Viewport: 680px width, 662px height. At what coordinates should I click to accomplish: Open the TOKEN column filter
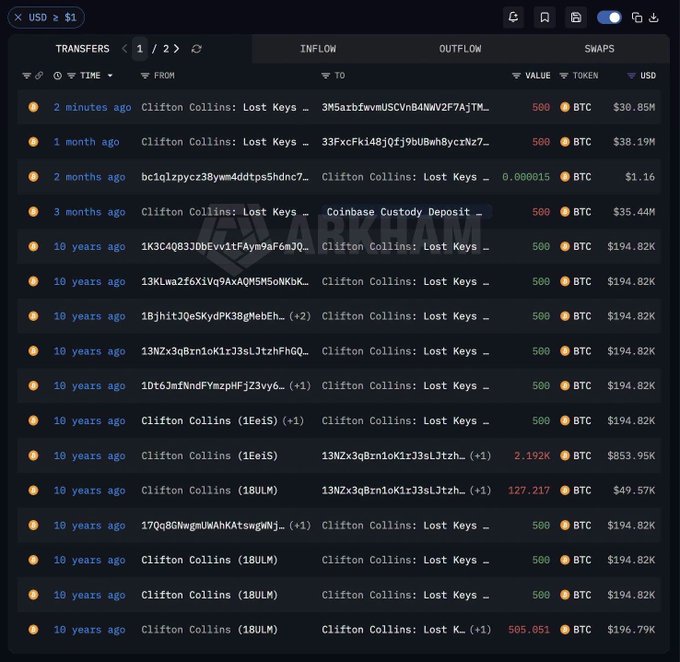(x=563, y=76)
